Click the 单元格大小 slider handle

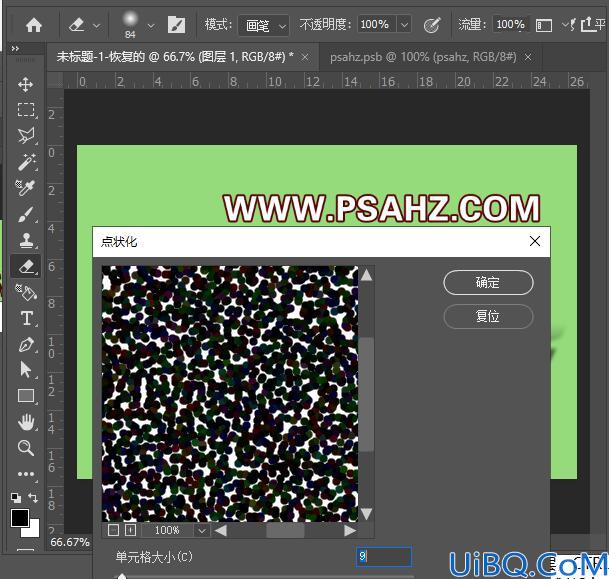click(122, 576)
